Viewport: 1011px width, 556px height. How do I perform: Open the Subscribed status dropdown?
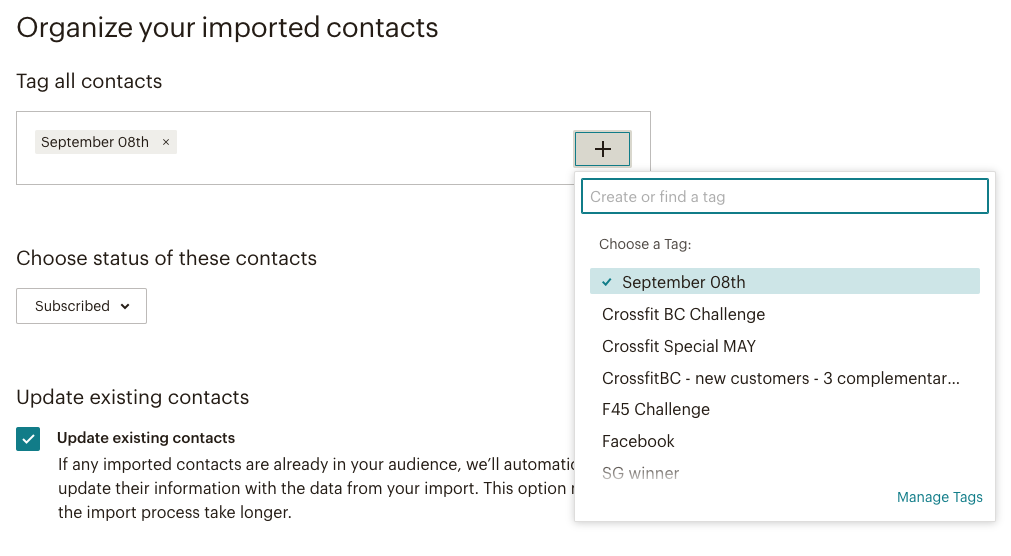pos(81,306)
